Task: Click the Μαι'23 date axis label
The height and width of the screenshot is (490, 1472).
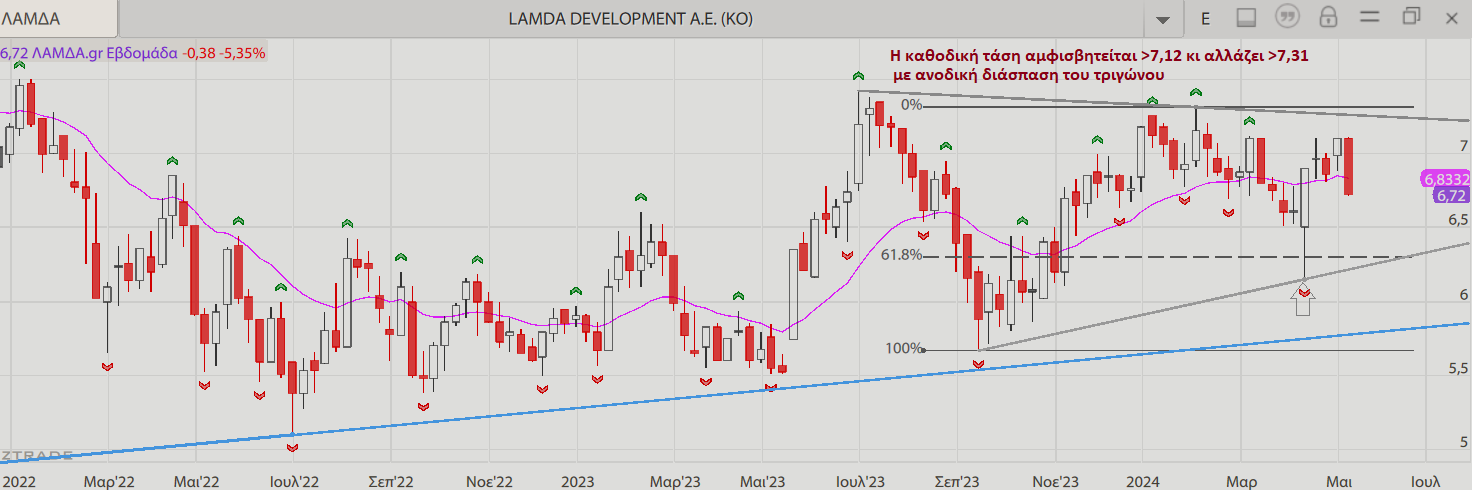Action: pyautogui.click(x=763, y=481)
